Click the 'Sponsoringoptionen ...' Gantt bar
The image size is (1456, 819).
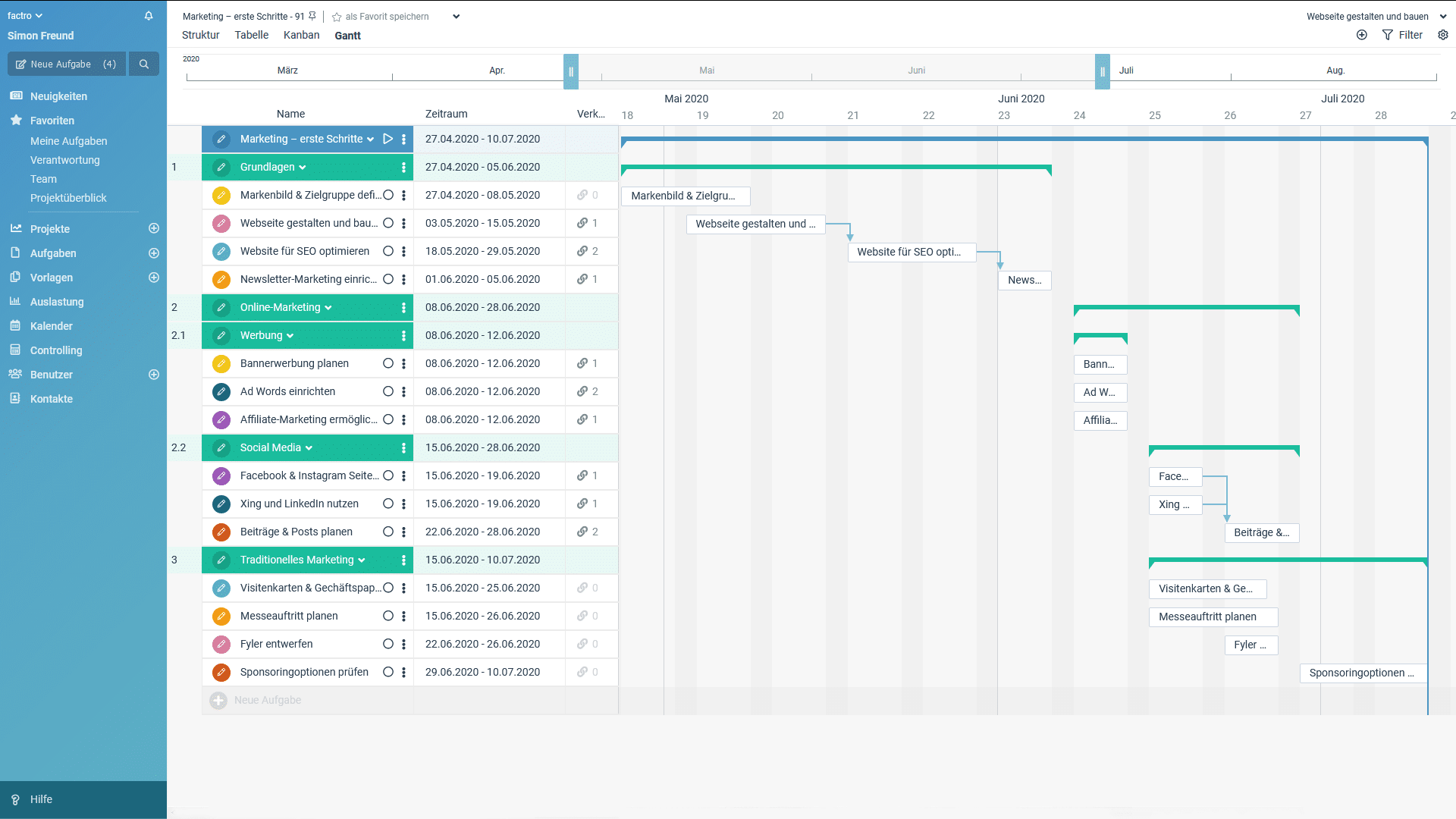[1363, 673]
